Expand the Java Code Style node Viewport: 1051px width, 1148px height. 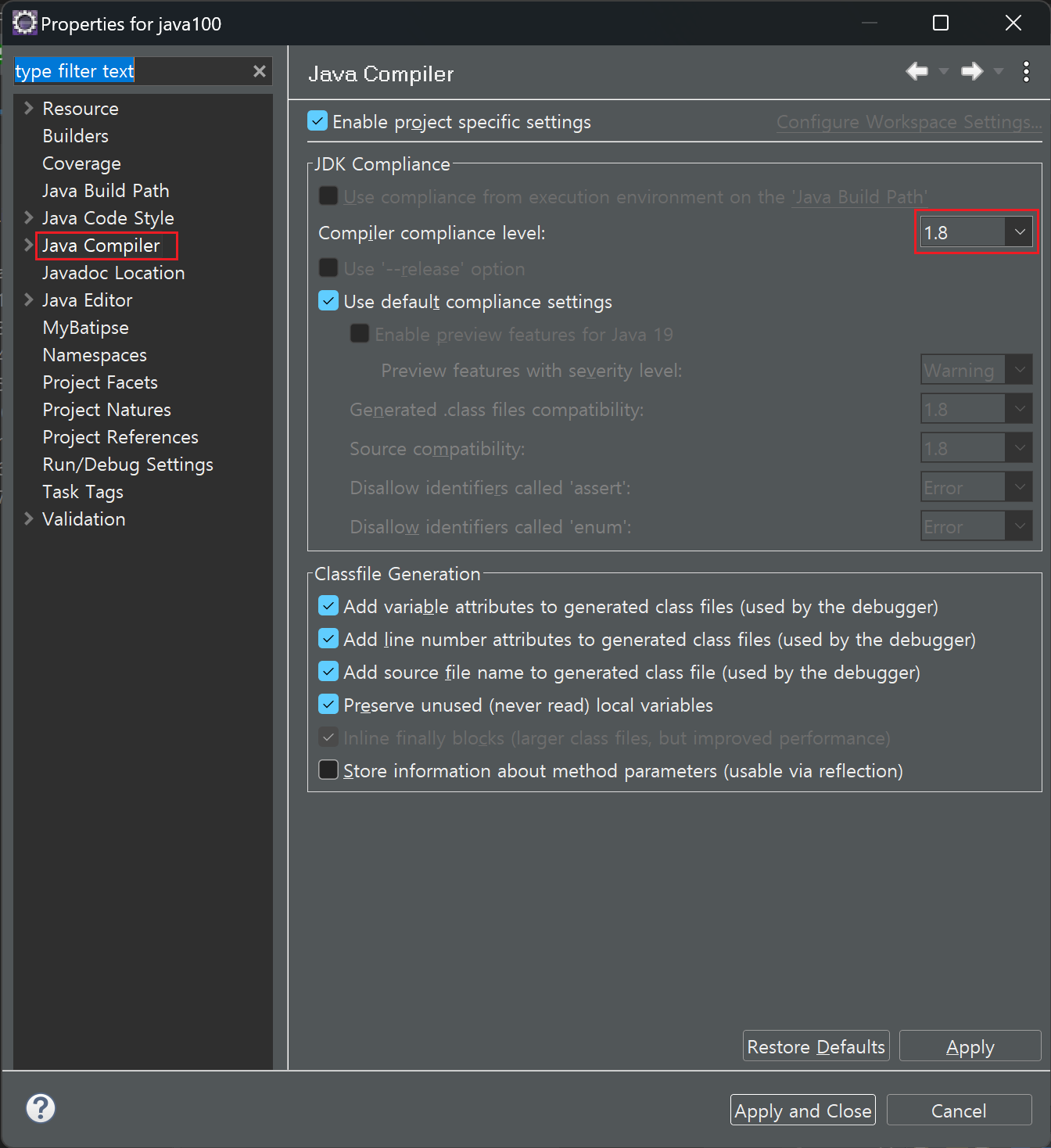coord(29,217)
